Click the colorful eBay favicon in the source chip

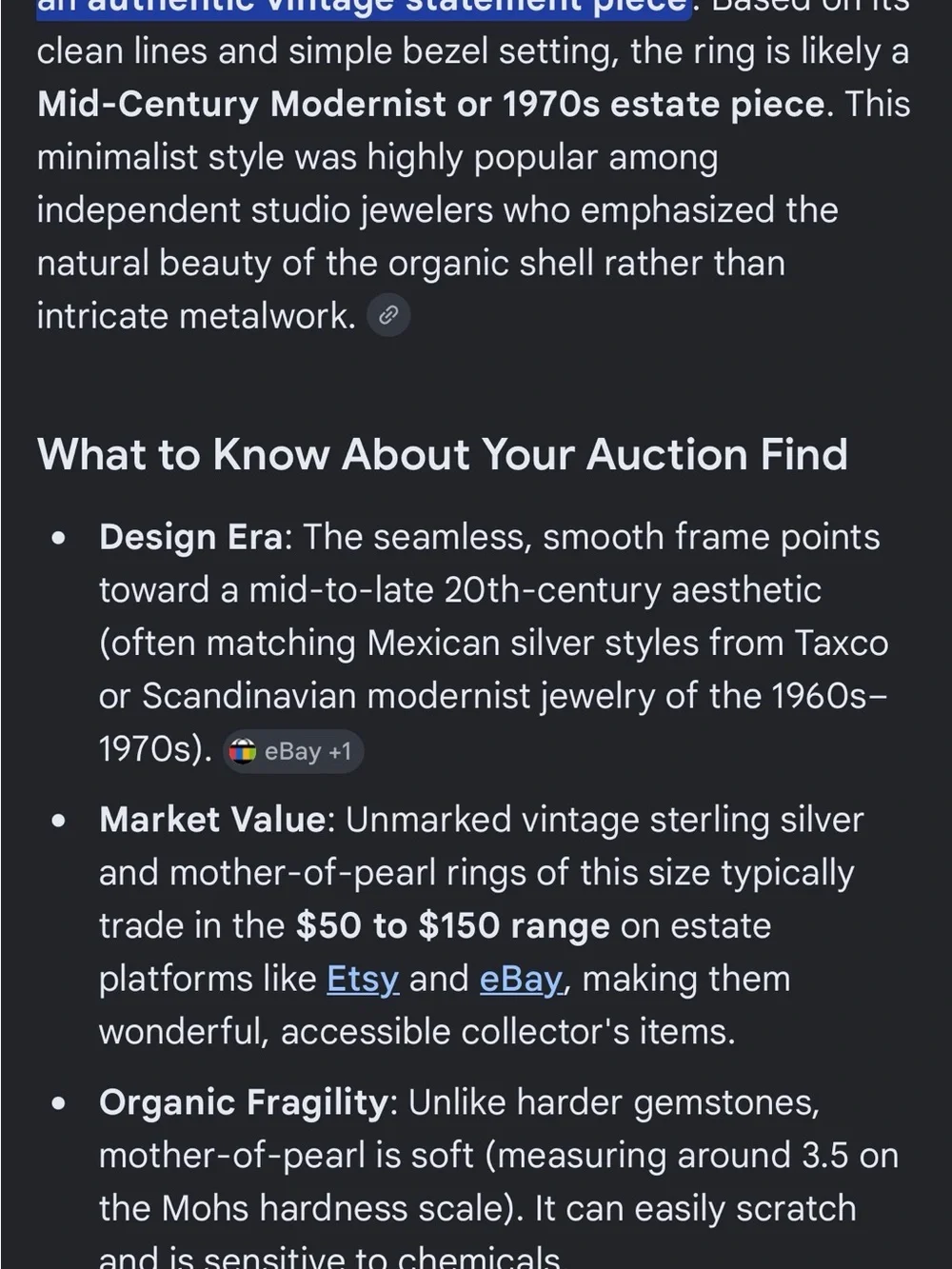pos(244,751)
